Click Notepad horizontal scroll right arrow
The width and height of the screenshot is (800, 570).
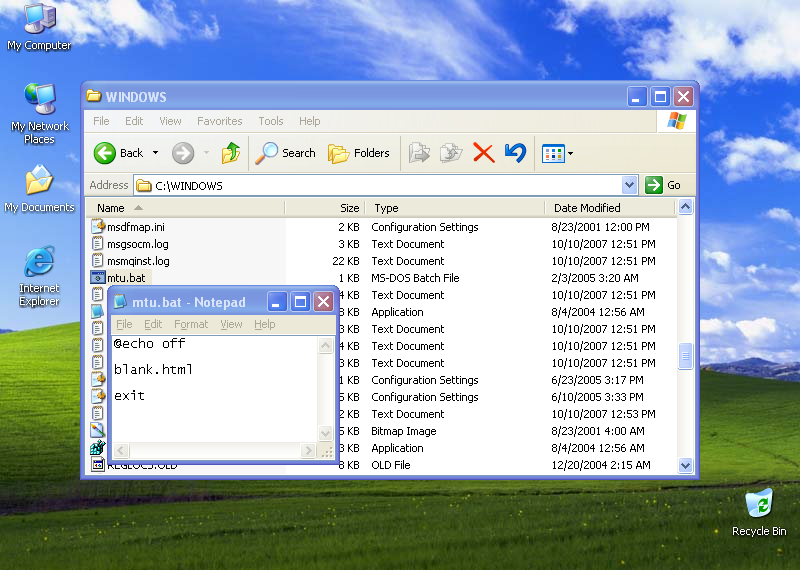pyautogui.click(x=308, y=450)
